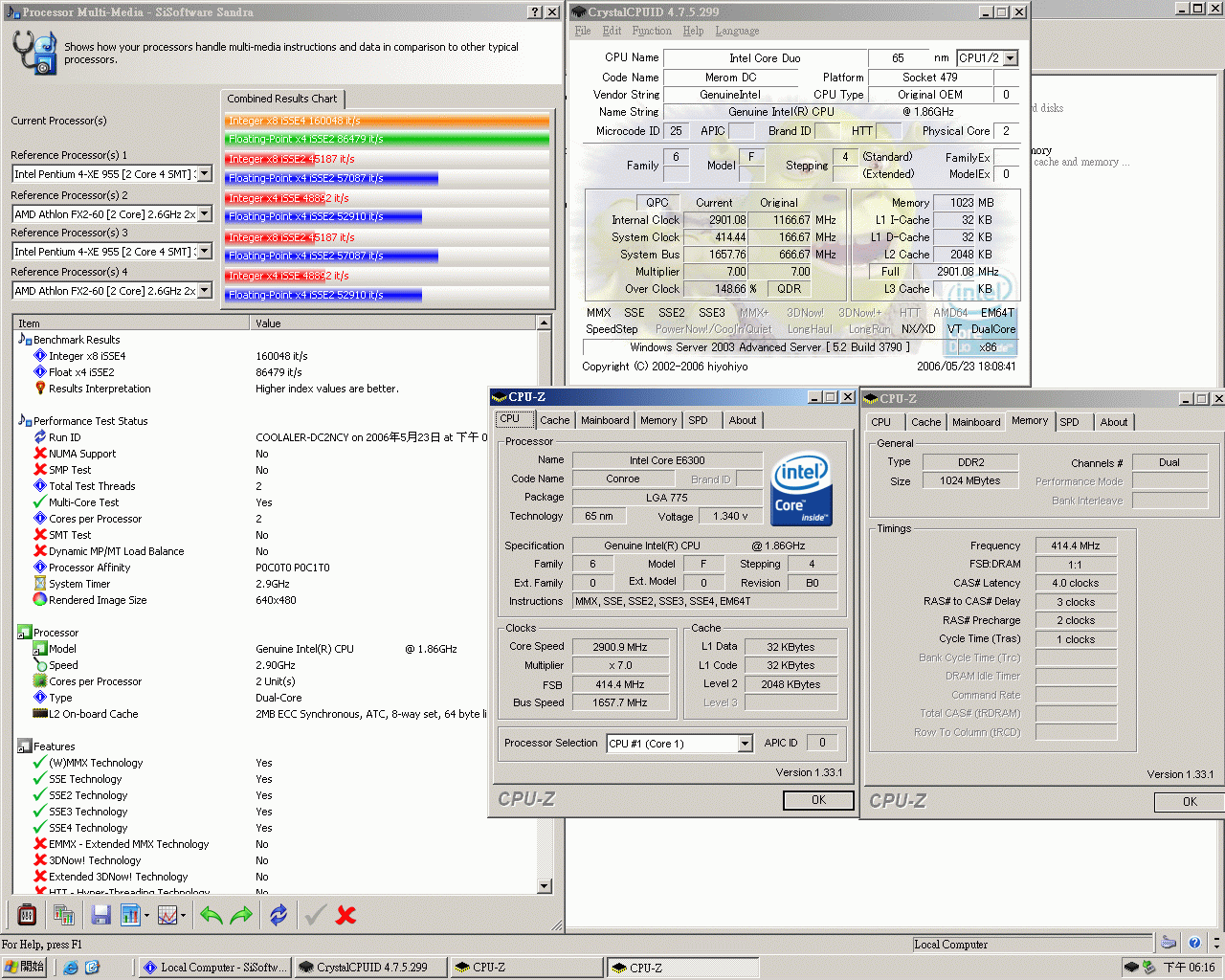Screen dimensions: 1225x980
Task: Launch Internet Explorer from quick launch
Action: [70, 968]
